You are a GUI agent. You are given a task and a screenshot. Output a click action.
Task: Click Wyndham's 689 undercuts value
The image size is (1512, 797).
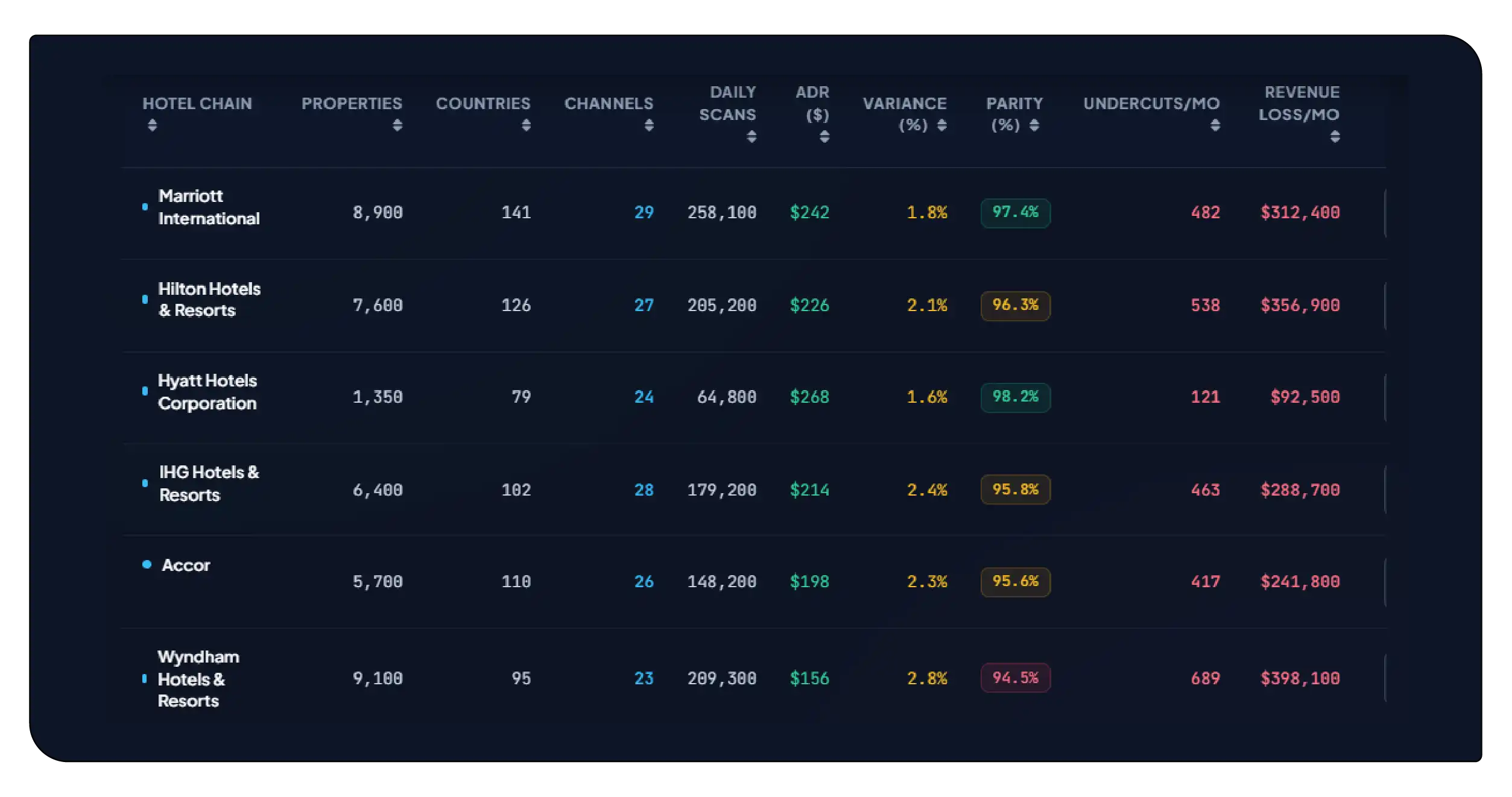click(1206, 679)
